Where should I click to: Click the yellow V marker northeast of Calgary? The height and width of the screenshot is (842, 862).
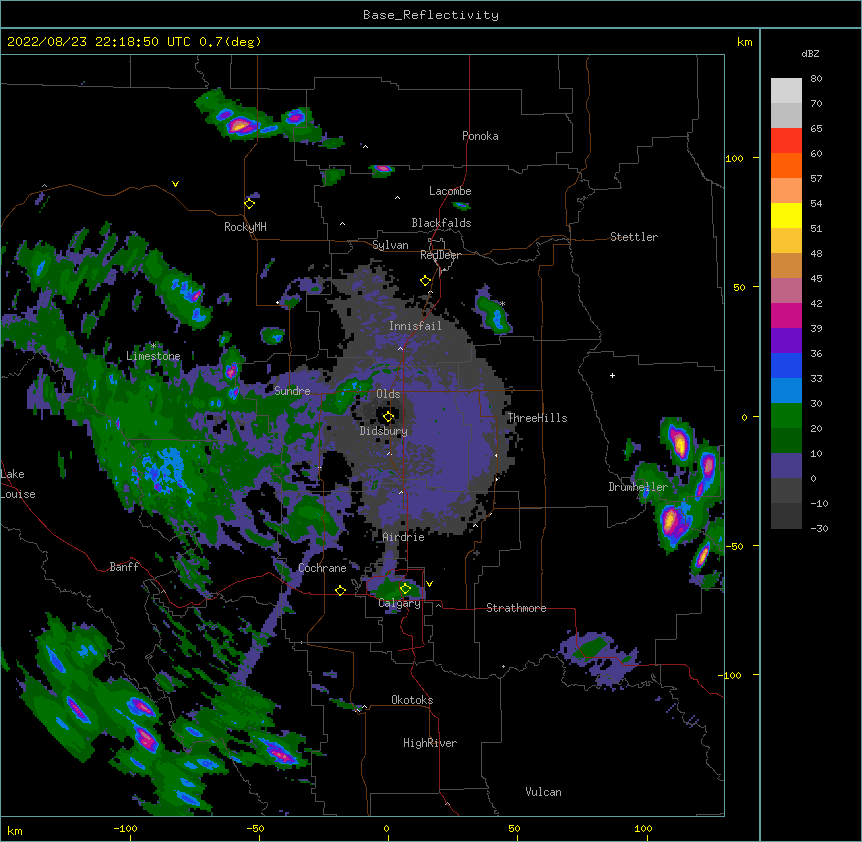pyautogui.click(x=429, y=584)
